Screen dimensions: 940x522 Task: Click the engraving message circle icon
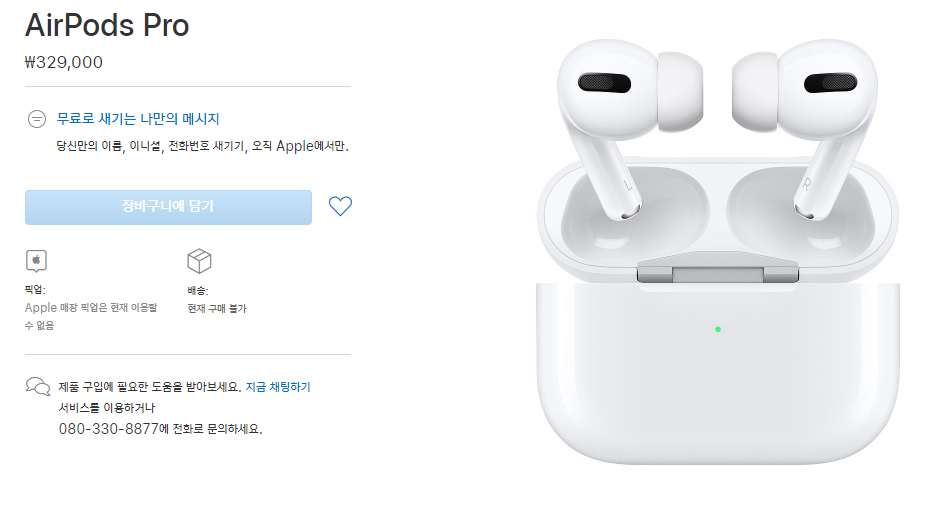[x=37, y=119]
